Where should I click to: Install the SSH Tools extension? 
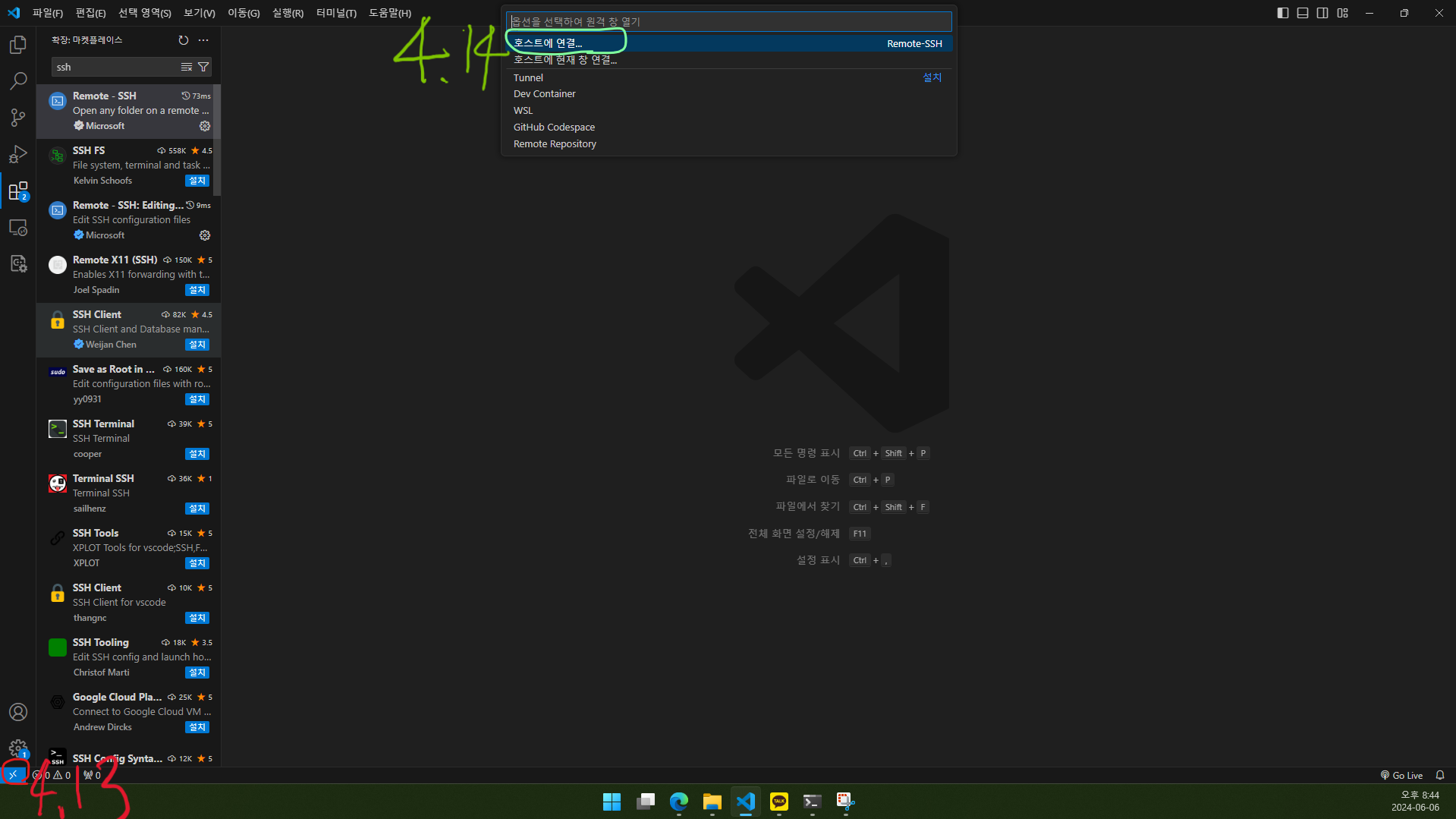197,563
